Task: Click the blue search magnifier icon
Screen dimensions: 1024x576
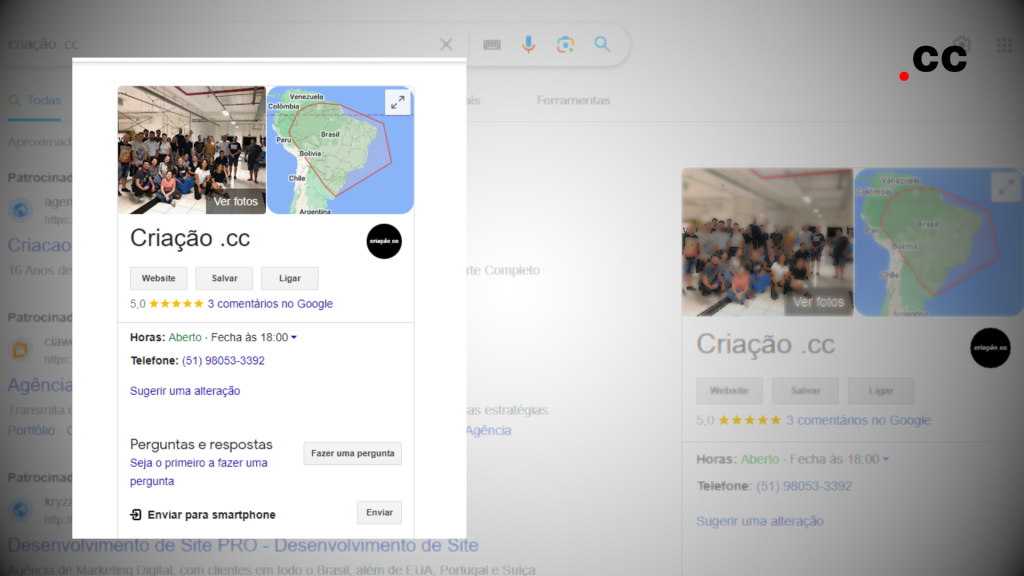Action: point(601,44)
